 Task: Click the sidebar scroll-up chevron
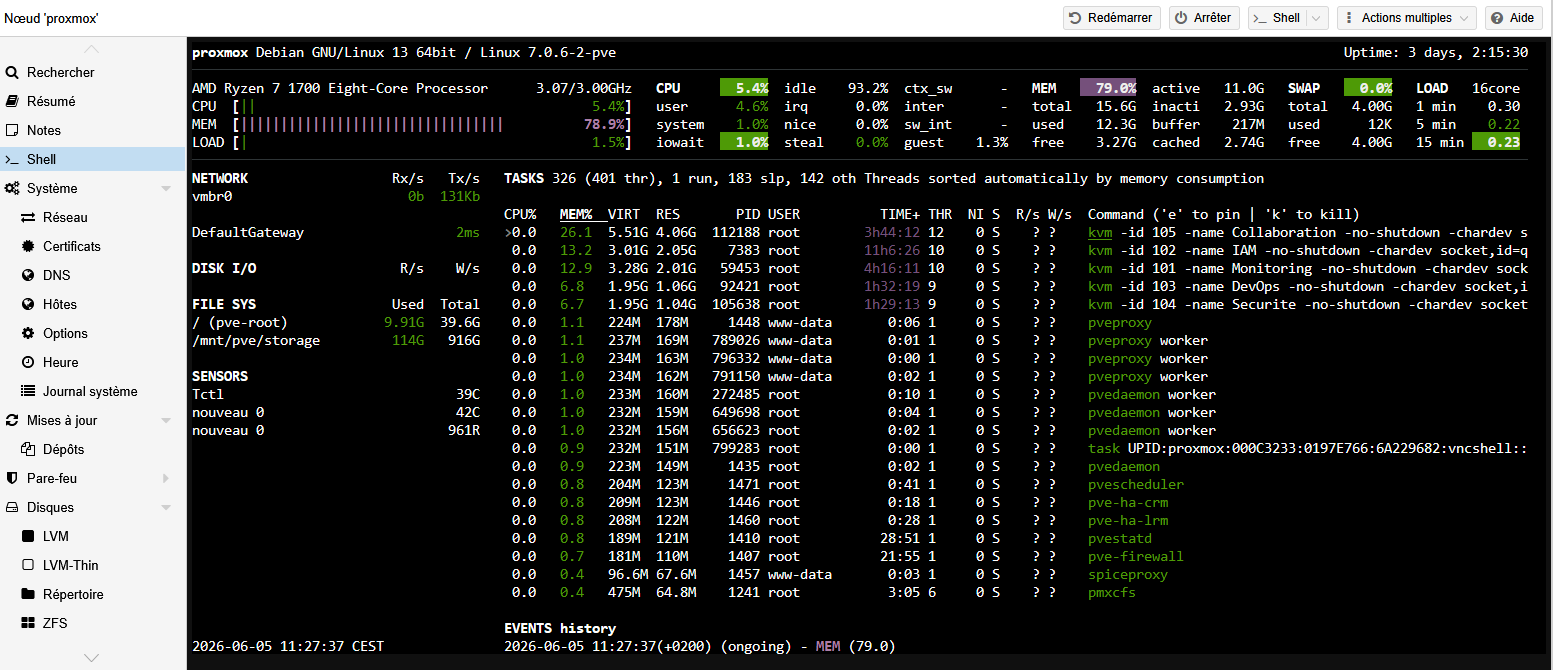[x=92, y=49]
